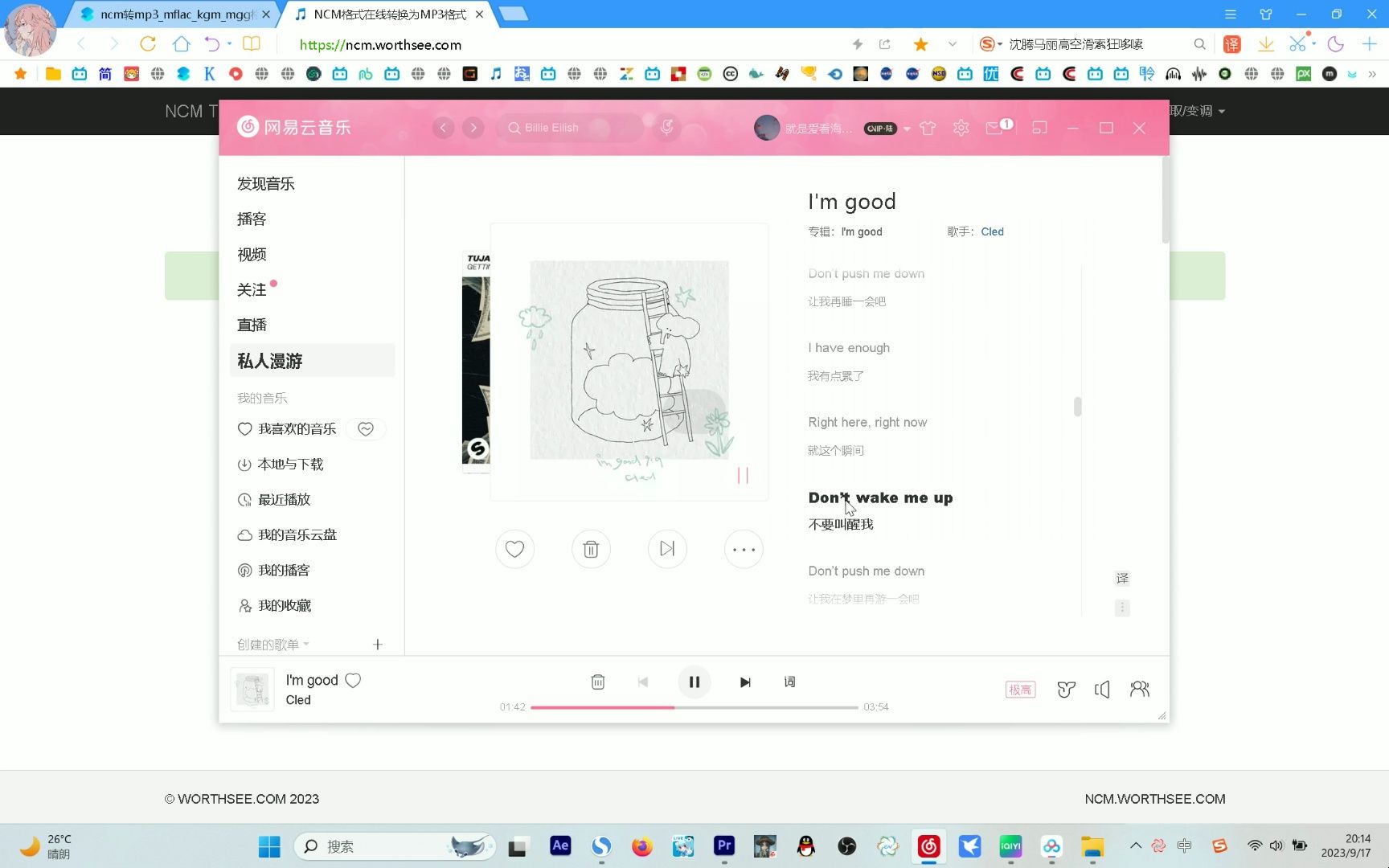This screenshot has width=1389, height=868.
Task: Open sound effects icon in player bar
Action: 1066,689
